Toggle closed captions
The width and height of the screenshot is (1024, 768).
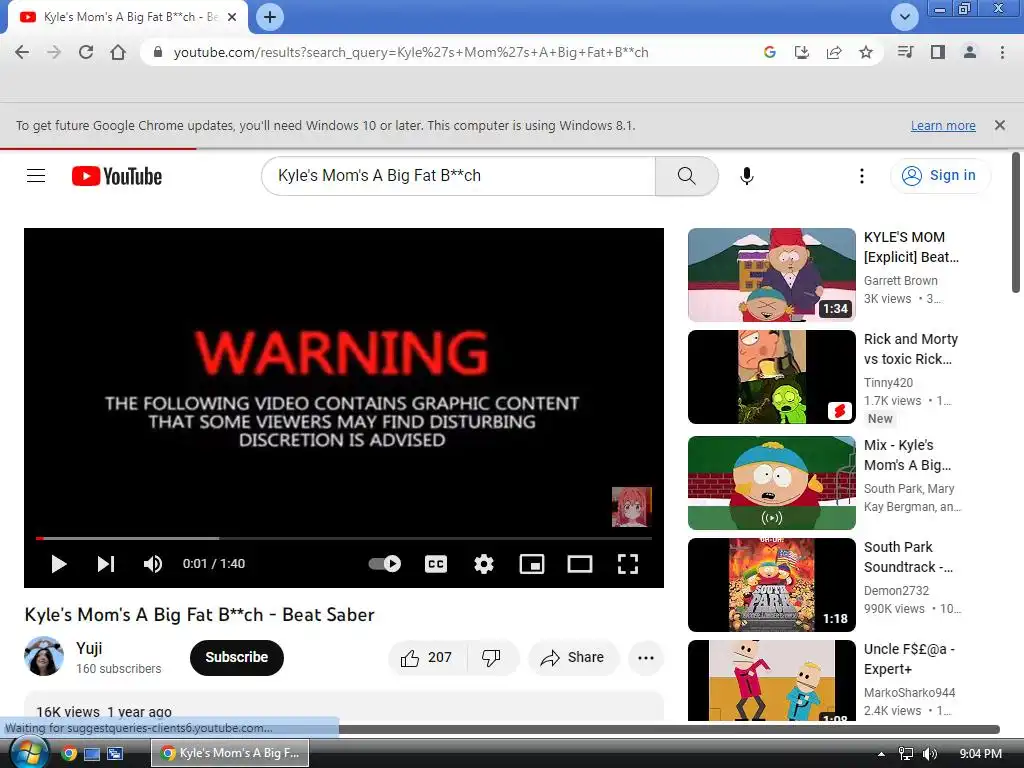tap(436, 564)
